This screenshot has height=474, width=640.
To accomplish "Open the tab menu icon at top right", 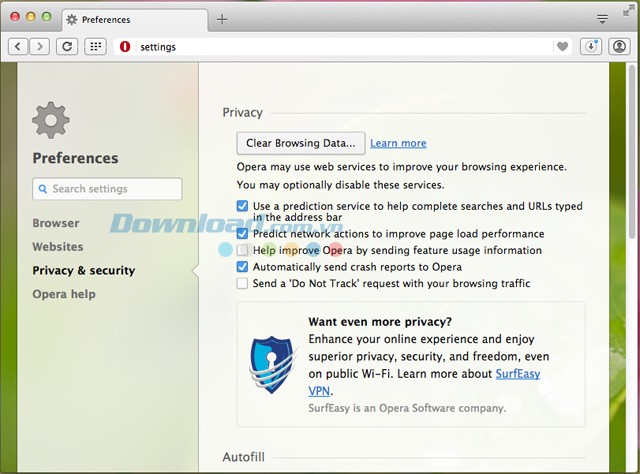I will coord(602,19).
